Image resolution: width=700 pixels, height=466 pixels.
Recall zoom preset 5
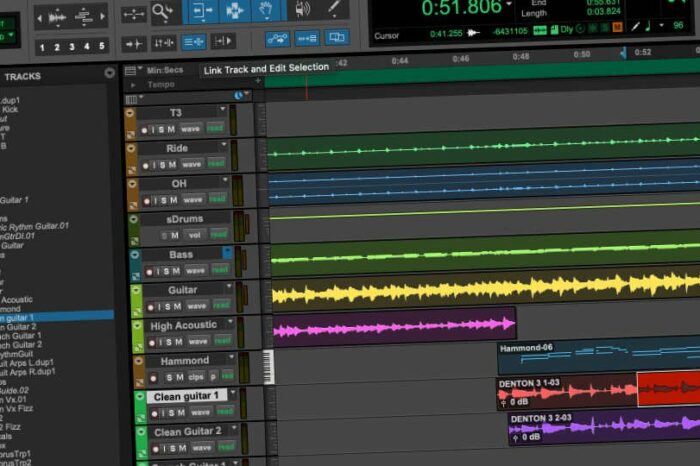pos(101,46)
